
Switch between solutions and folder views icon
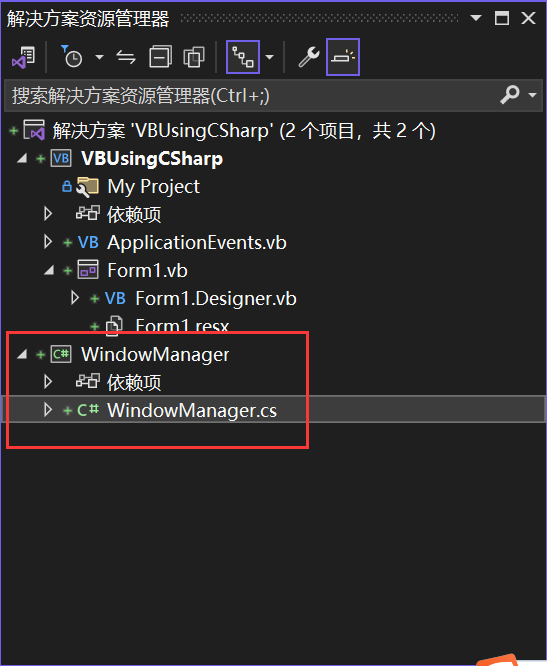click(23, 57)
